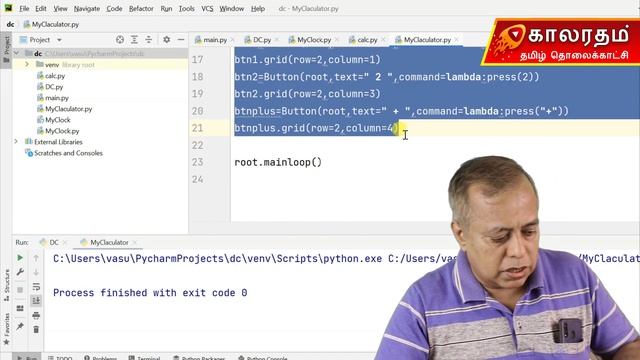
Task: Click the stop process square icon
Action: click(20, 290)
